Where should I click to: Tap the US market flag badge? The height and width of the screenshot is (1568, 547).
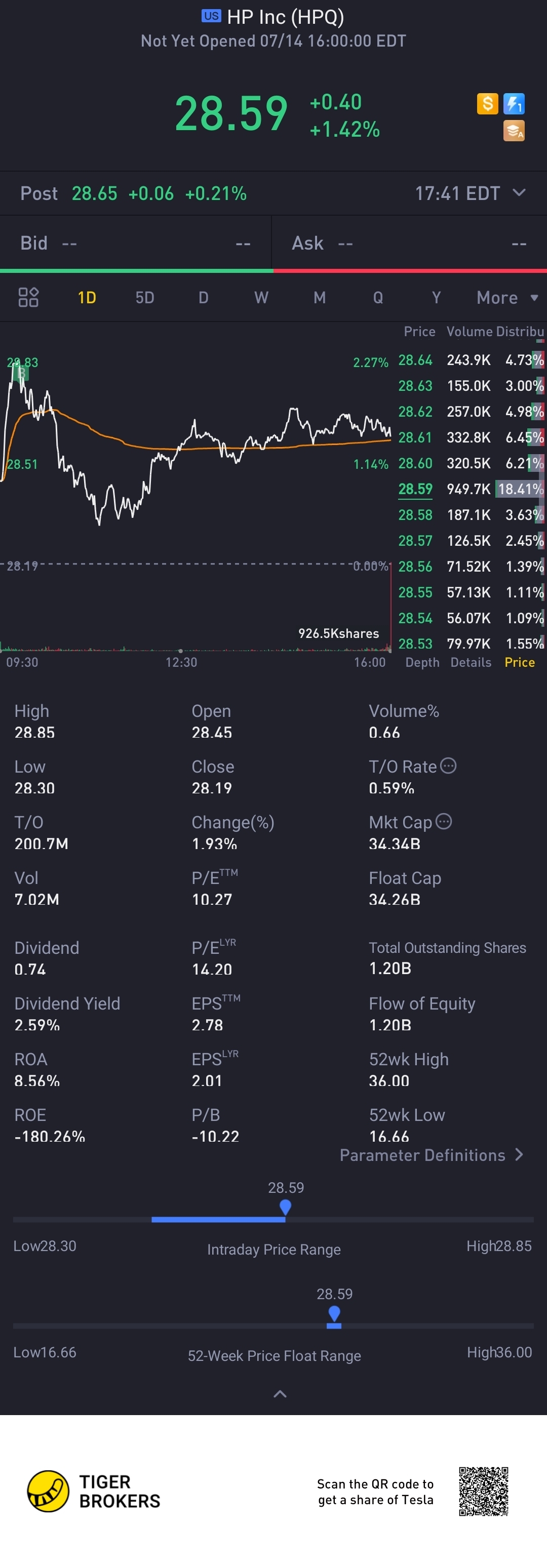(x=211, y=16)
